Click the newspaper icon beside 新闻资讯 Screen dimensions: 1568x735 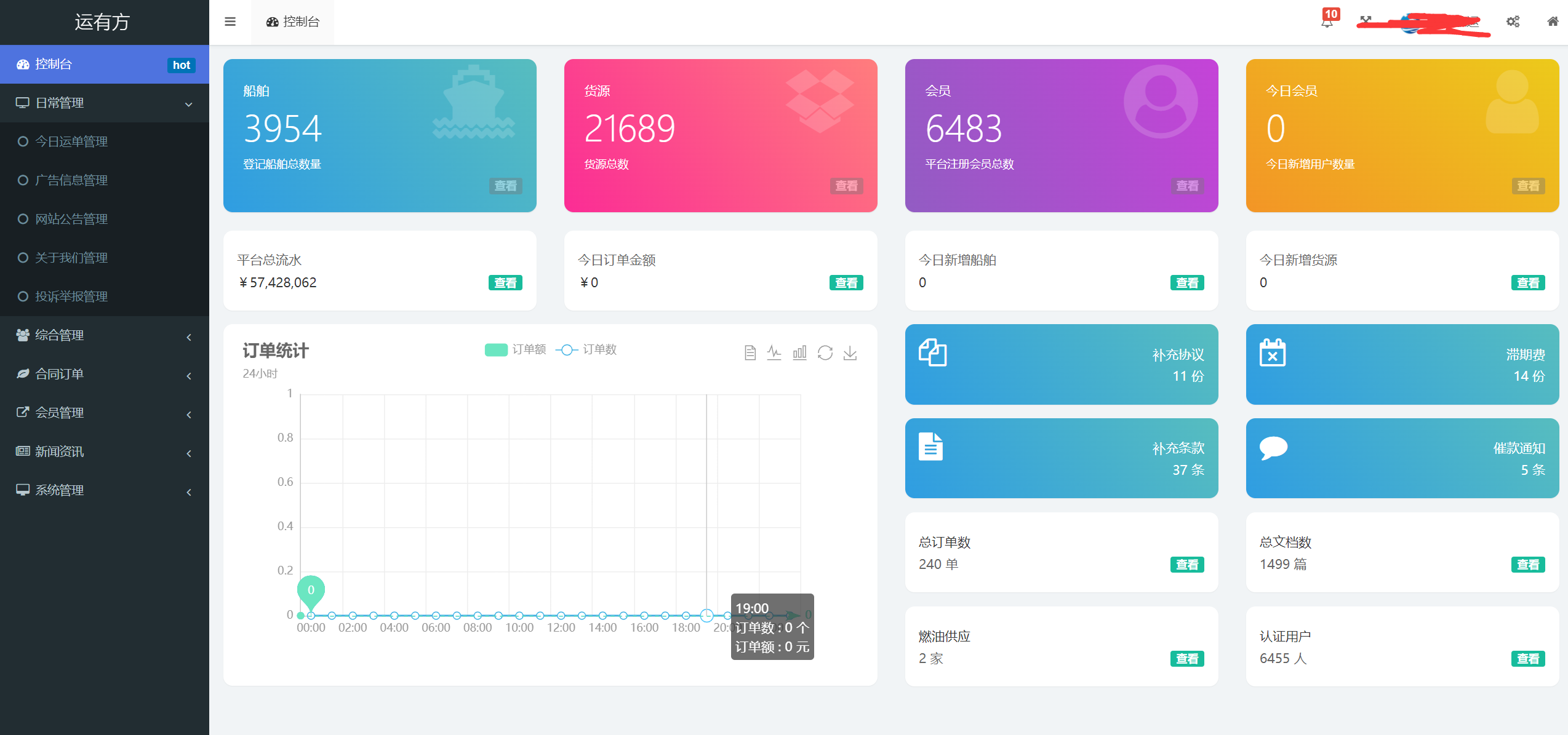pyautogui.click(x=23, y=451)
